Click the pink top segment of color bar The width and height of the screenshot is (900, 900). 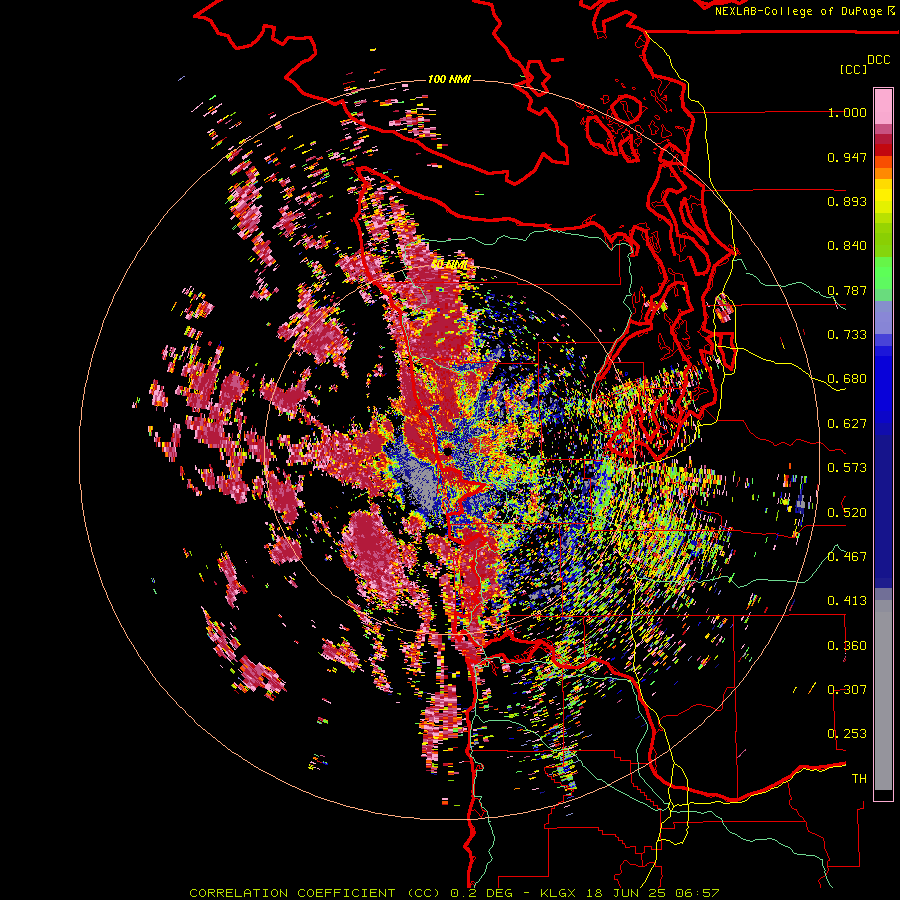coord(883,106)
